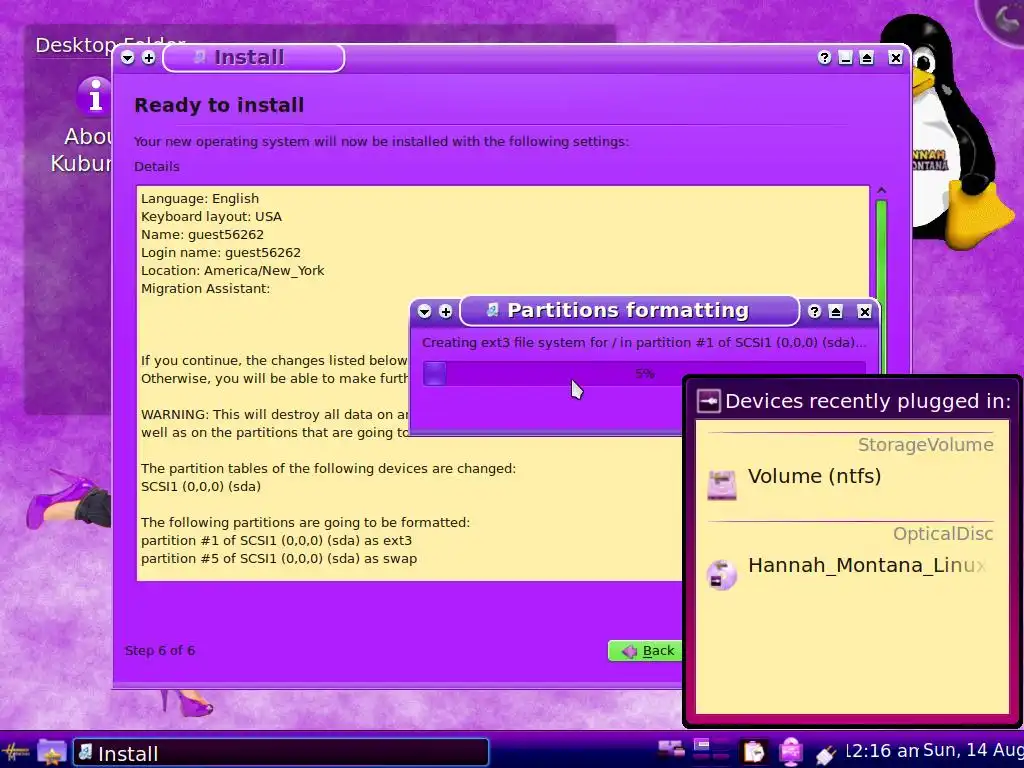Open the About Kubuntu info desktop icon
The width and height of the screenshot is (1024, 768).
(x=95, y=95)
